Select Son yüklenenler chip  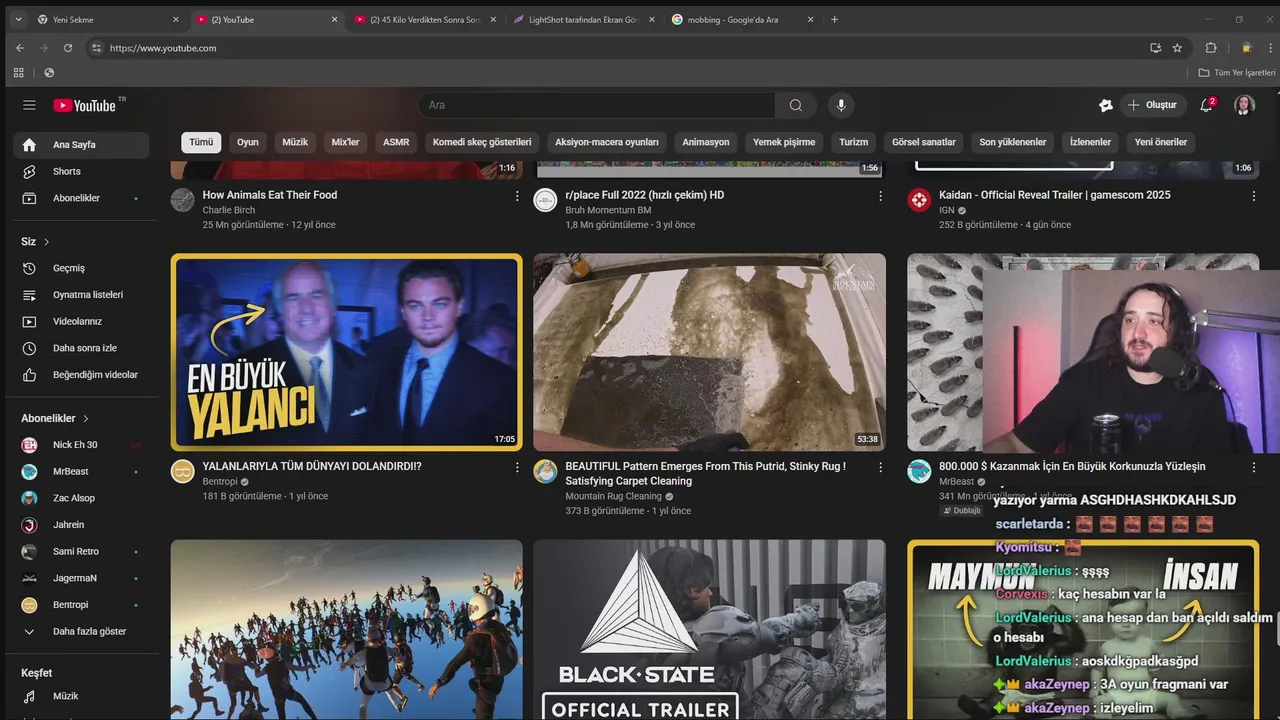[1013, 142]
